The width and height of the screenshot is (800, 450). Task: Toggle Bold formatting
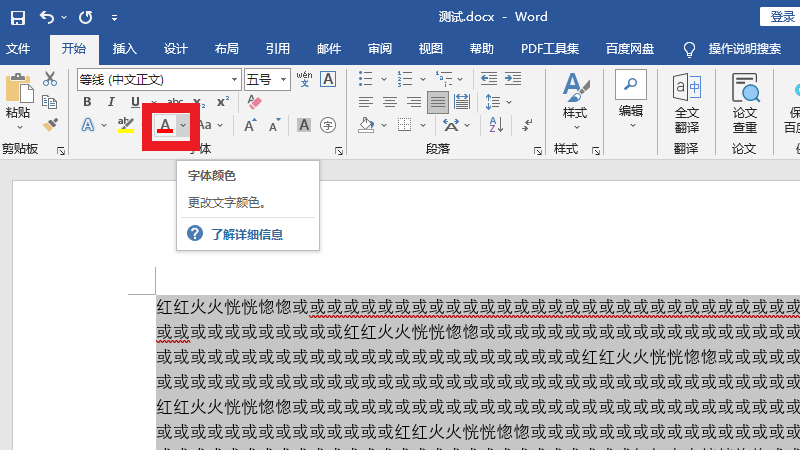click(x=87, y=102)
